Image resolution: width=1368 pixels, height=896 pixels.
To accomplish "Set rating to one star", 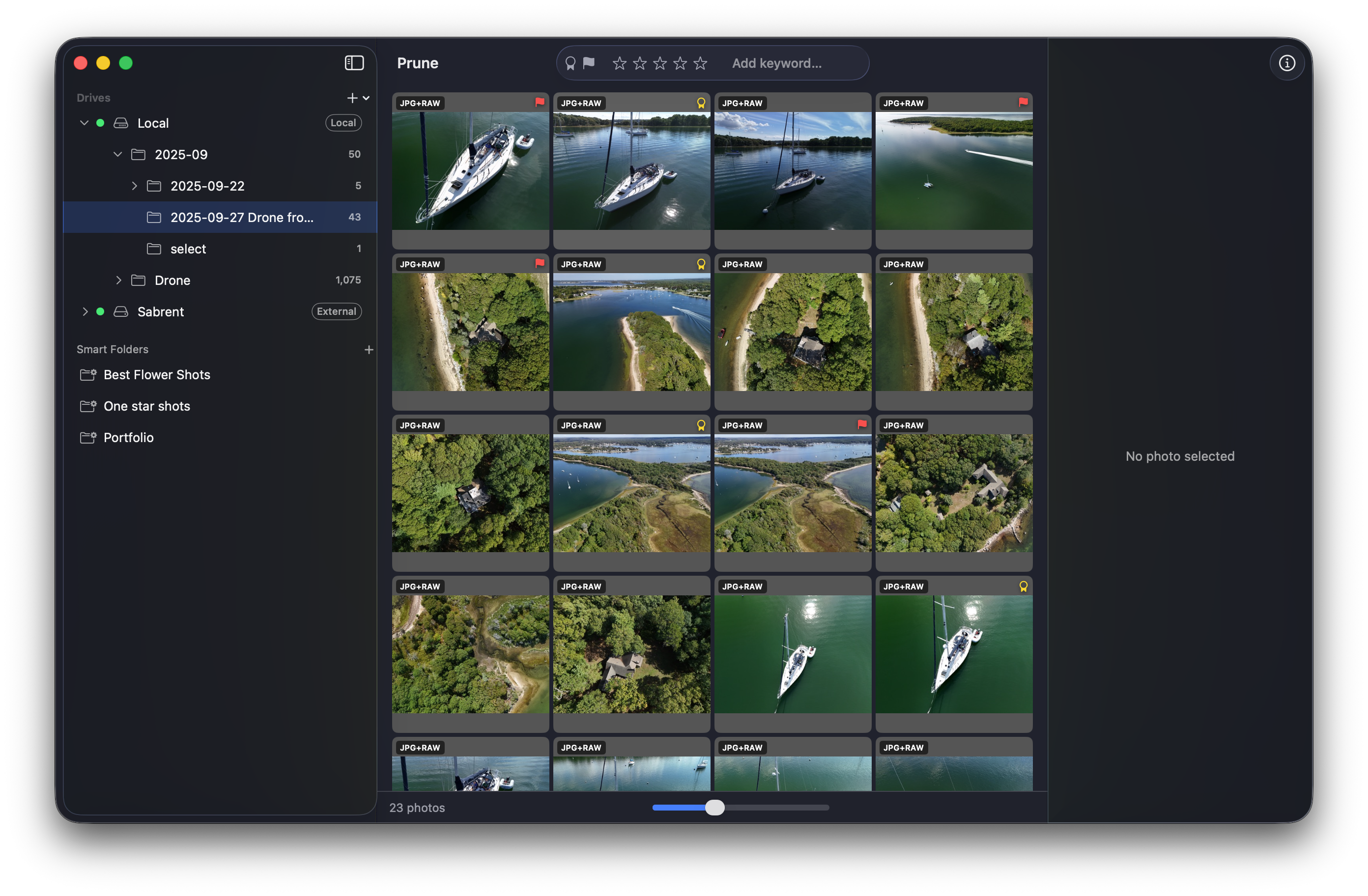I will [x=619, y=63].
